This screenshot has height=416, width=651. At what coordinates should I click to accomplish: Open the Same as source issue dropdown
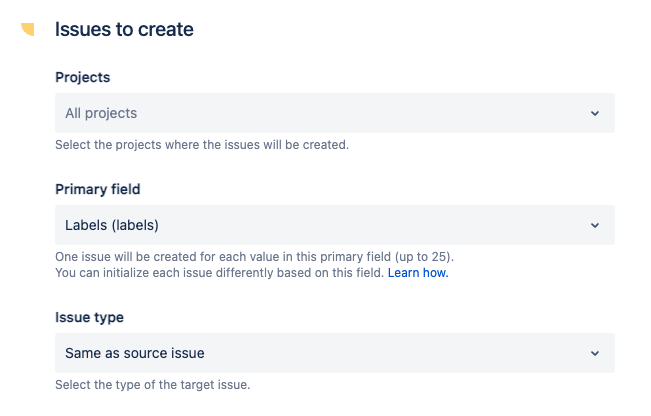[x=334, y=353]
